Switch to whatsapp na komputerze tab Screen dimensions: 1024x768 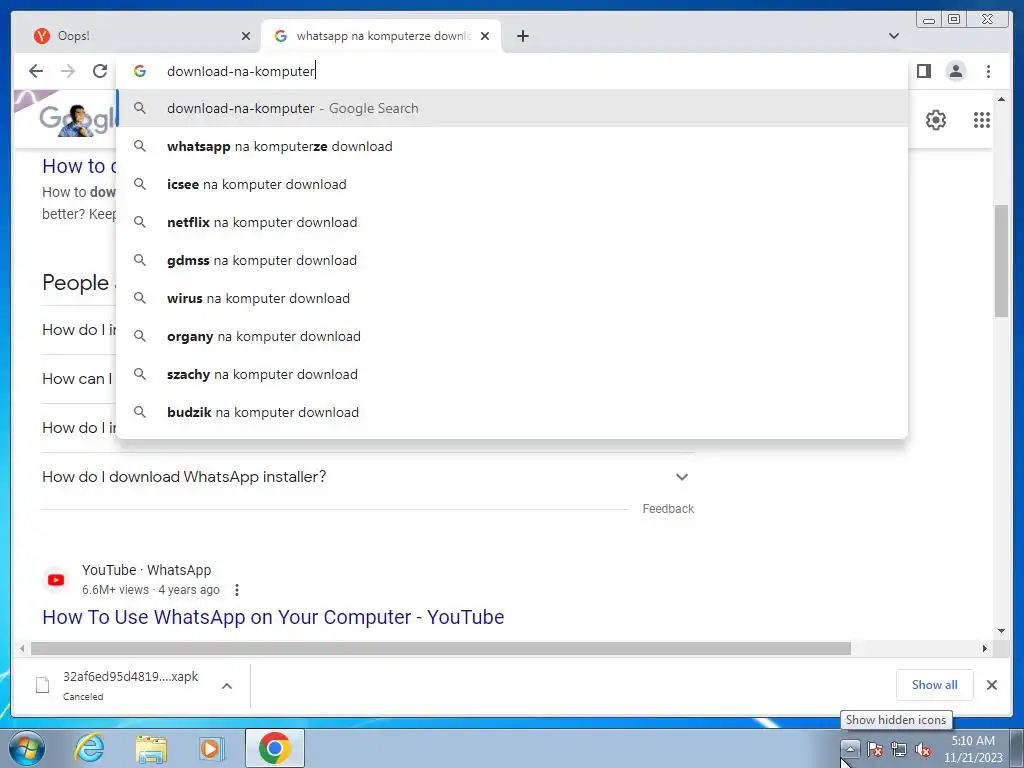click(x=381, y=36)
